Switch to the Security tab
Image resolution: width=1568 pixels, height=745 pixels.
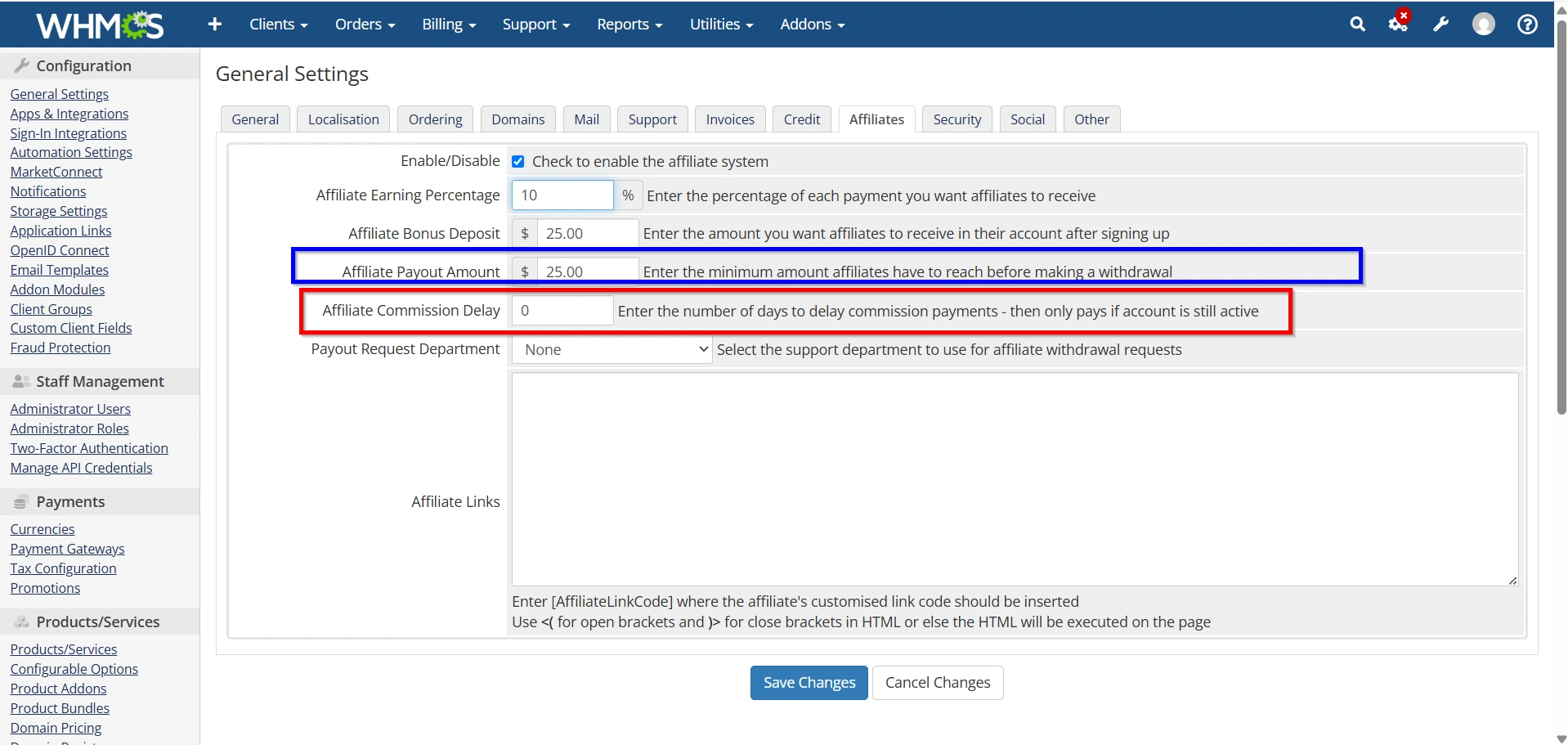coord(956,119)
